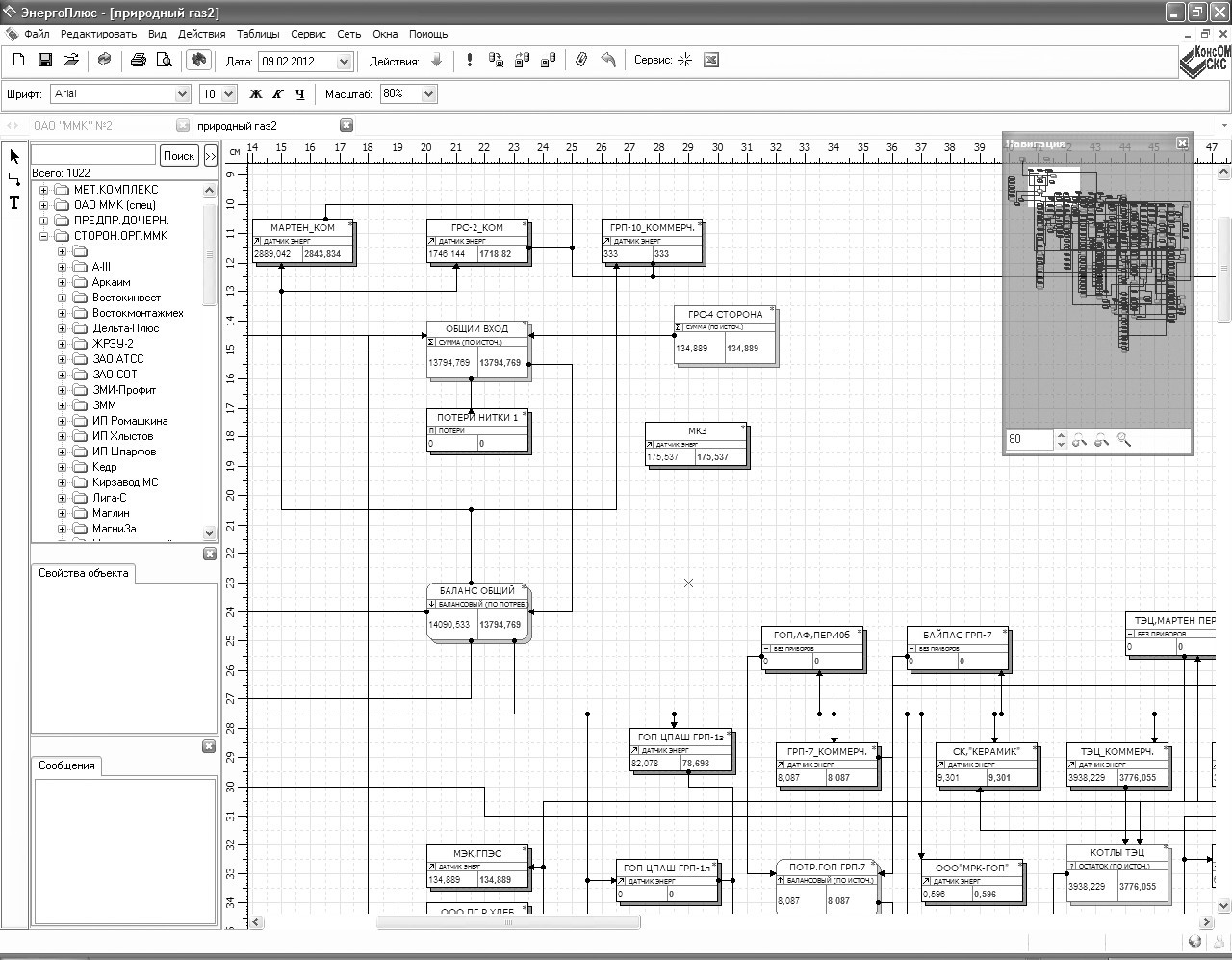Select the Свойства объекта tab
1232x960 pixels.
coord(83,573)
